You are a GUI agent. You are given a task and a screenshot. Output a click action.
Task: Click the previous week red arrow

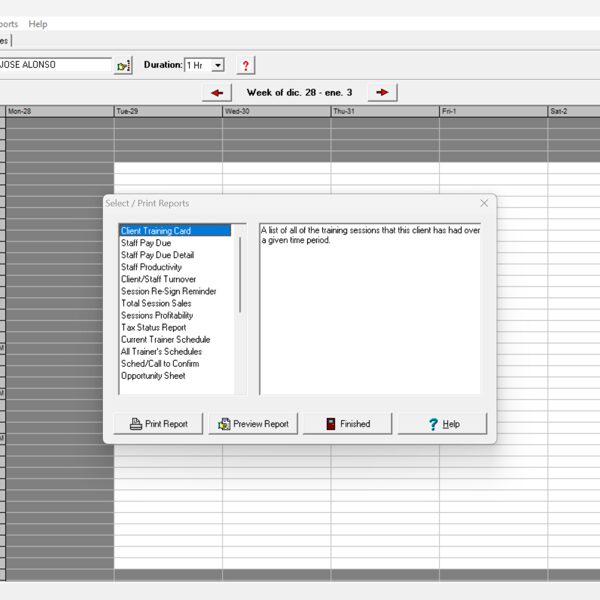coord(216,92)
